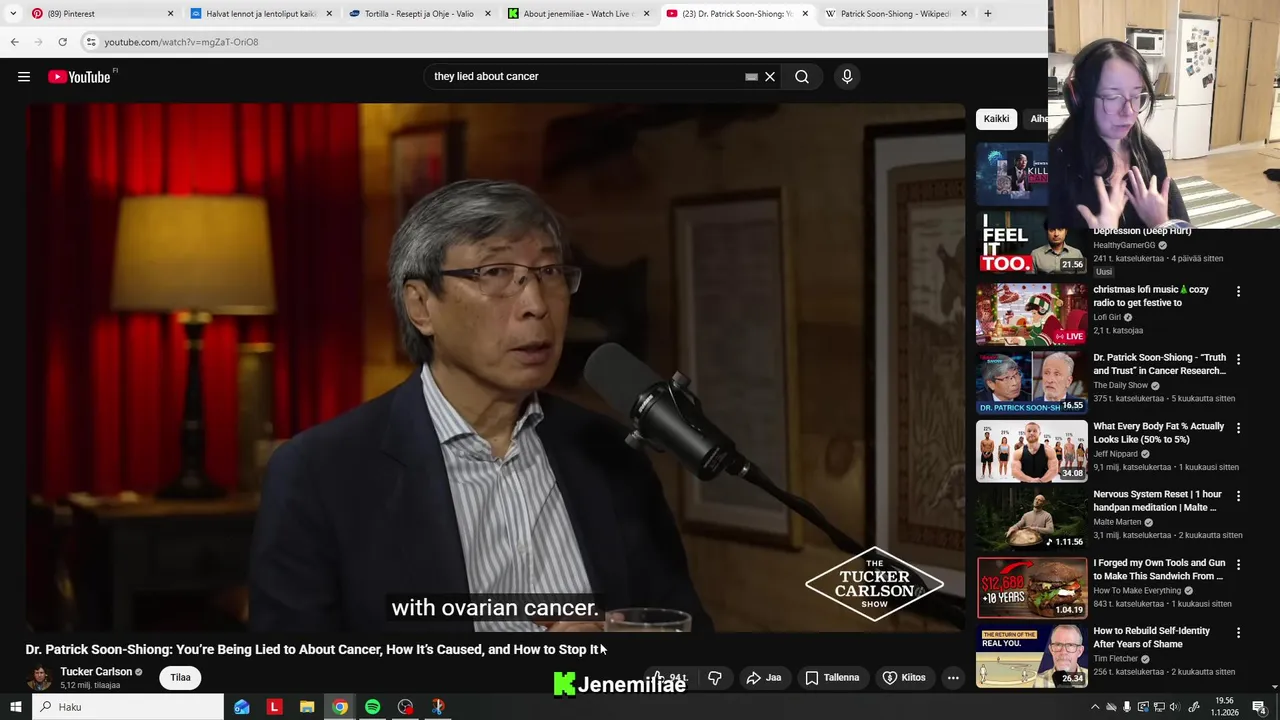Show hidden system tray icons
The width and height of the screenshot is (1280, 720).
click(1095, 707)
